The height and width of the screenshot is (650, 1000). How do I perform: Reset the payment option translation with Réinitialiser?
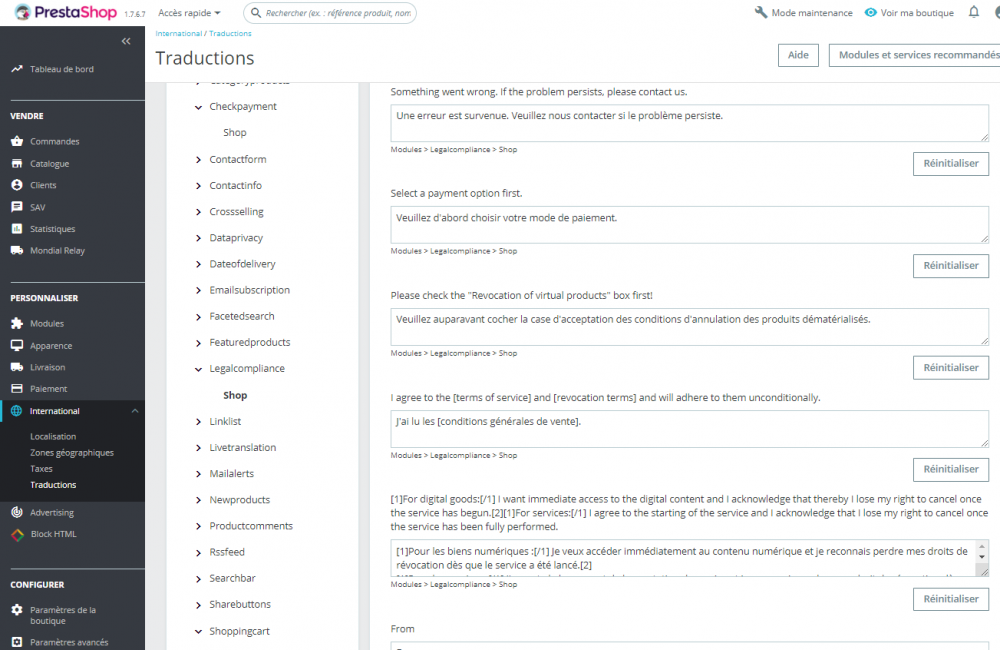click(950, 265)
